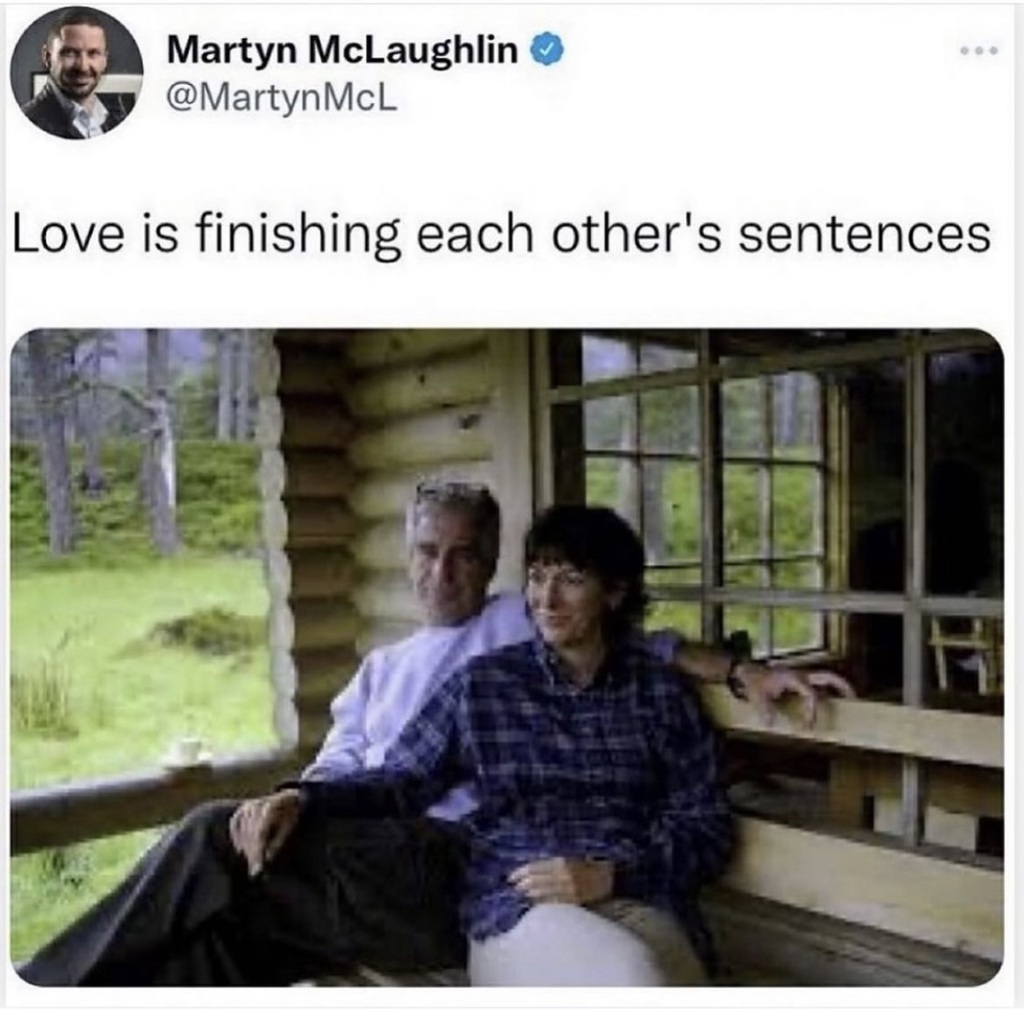Click the word "sentences" in the tweet
The width and height of the screenshot is (1024, 1010).
click(865, 235)
